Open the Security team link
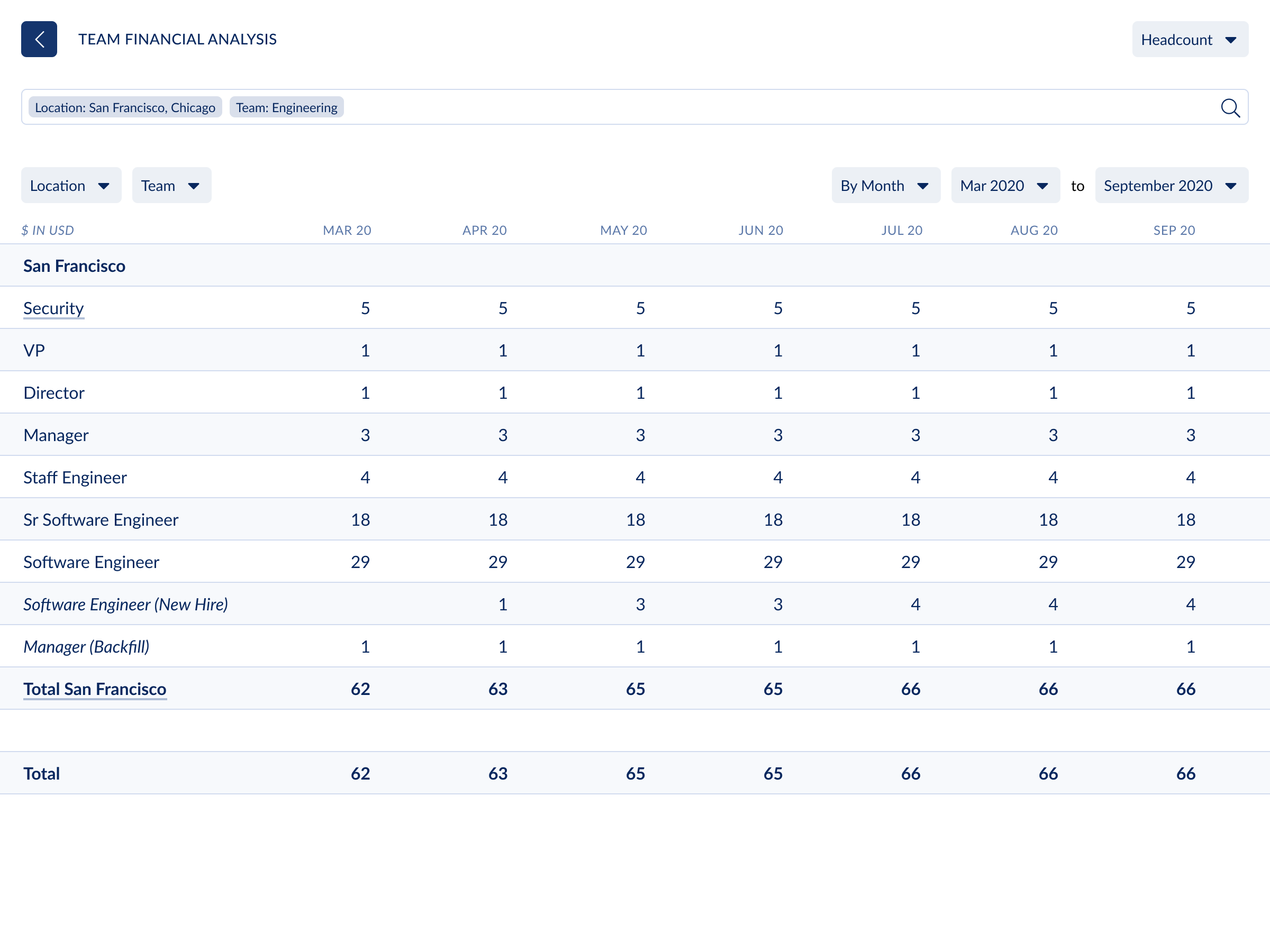The height and width of the screenshot is (952, 1270). coord(53,308)
